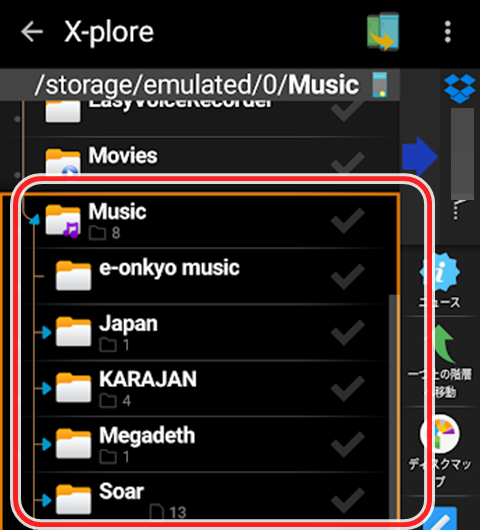This screenshot has width=480, height=530.
Task: Collapse the Music folder tree arrow
Action: [34, 220]
